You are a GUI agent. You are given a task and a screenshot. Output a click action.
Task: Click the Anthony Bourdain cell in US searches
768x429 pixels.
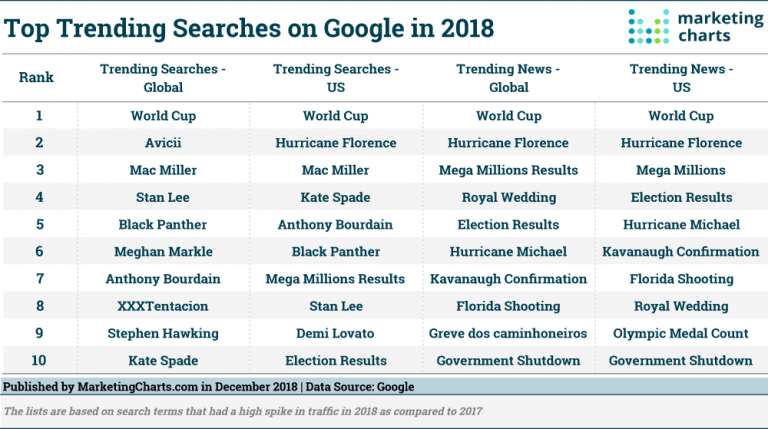tap(336, 225)
